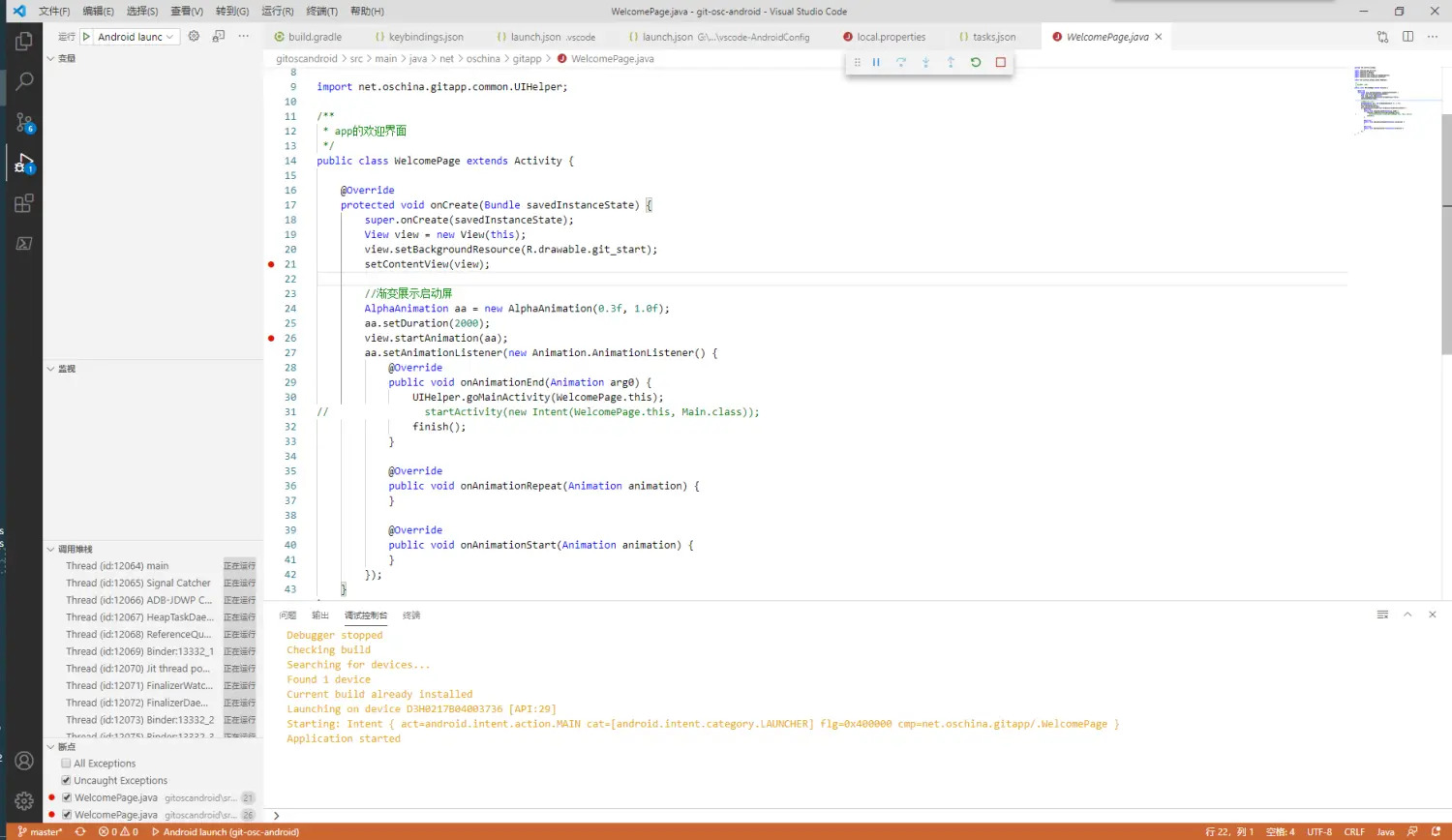Select Thread (id:12064) main in call stack
The image size is (1452, 840).
117,566
